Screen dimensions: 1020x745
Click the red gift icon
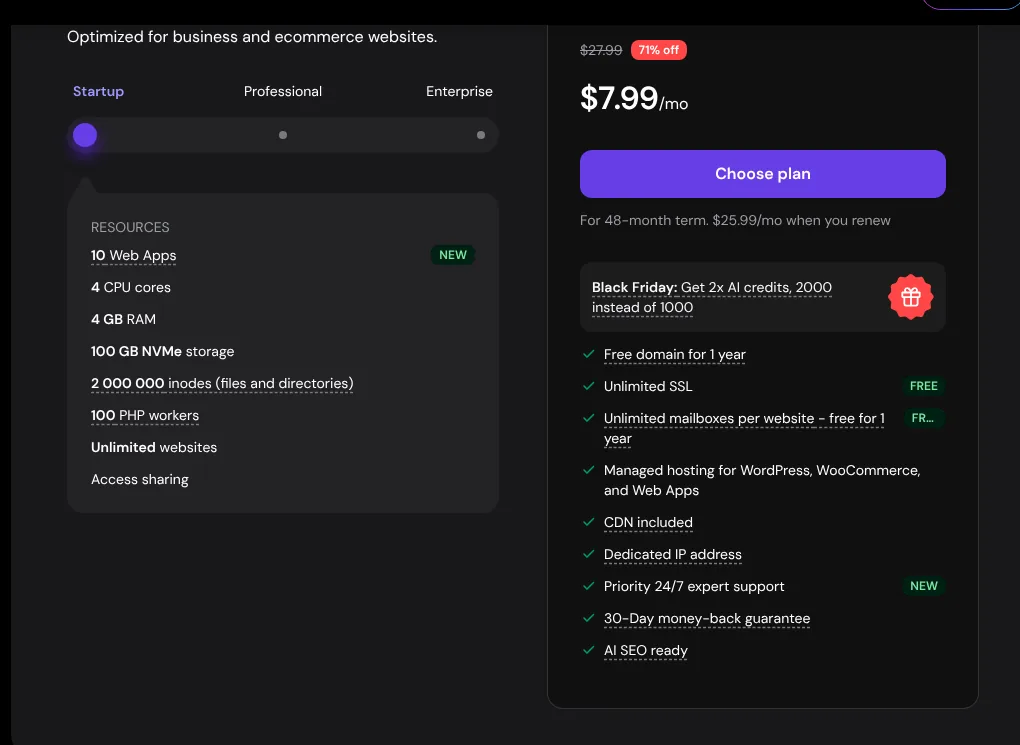click(910, 297)
